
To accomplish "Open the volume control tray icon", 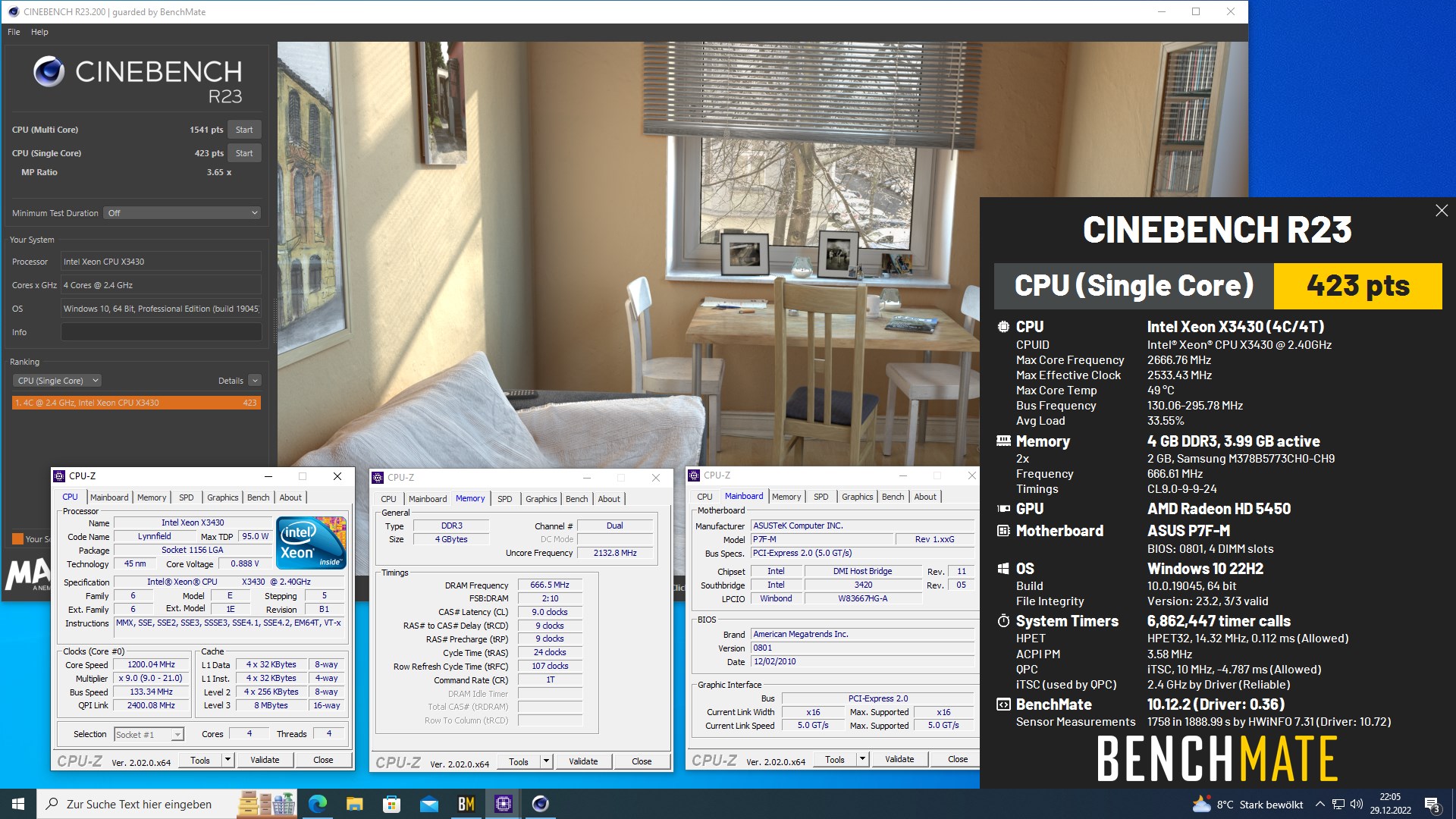I will (1357, 805).
